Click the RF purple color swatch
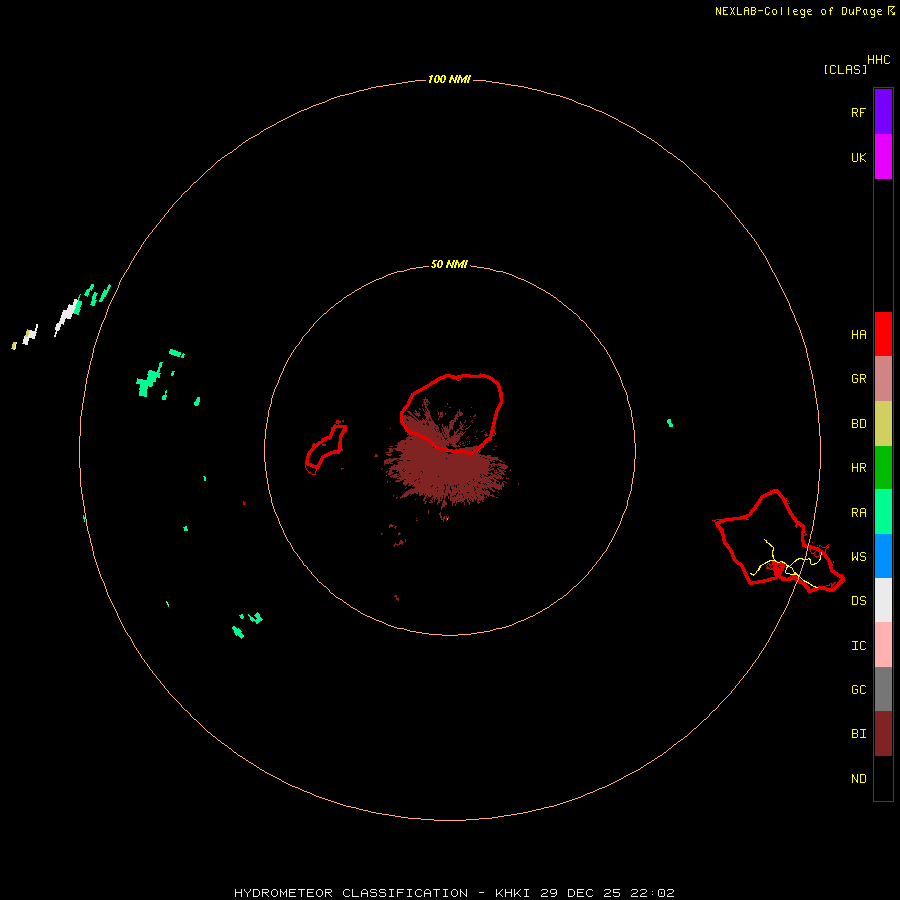Image resolution: width=900 pixels, height=900 pixels. [x=883, y=112]
